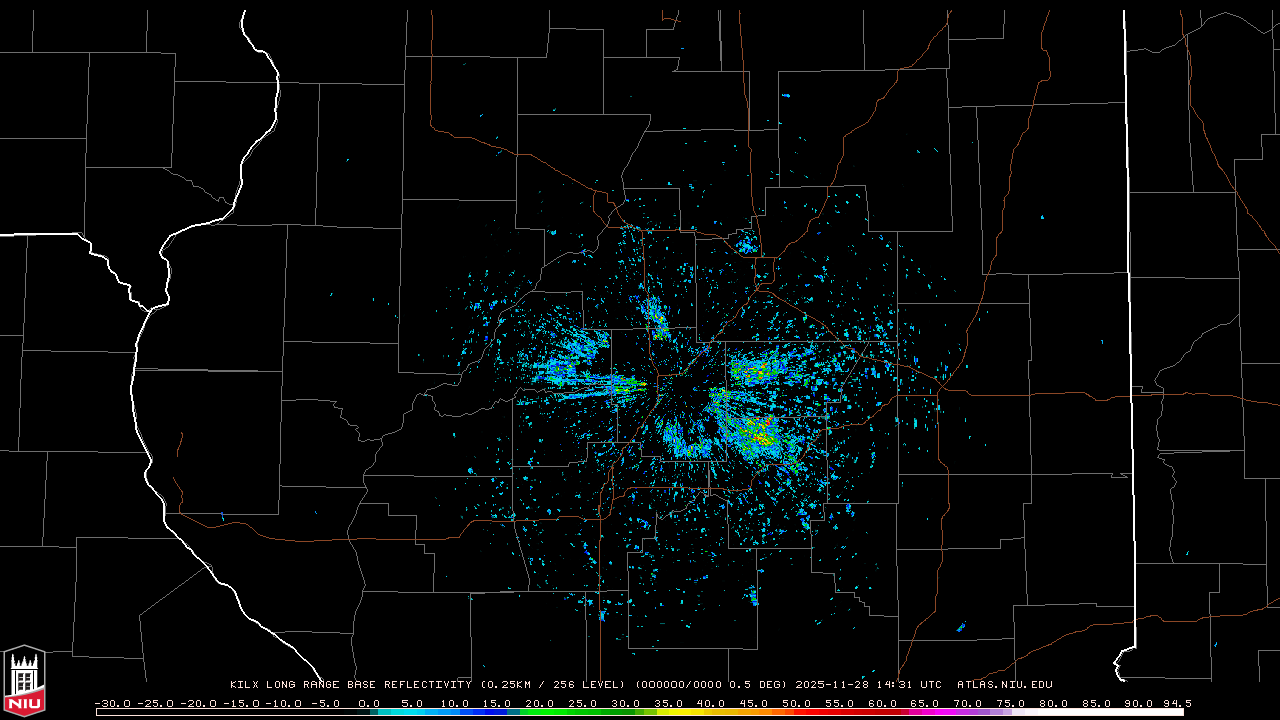Viewport: 1280px width, 720px height.
Task: Click the (000000/0000 0.5 DEG) elevation text
Action: (x=711, y=685)
